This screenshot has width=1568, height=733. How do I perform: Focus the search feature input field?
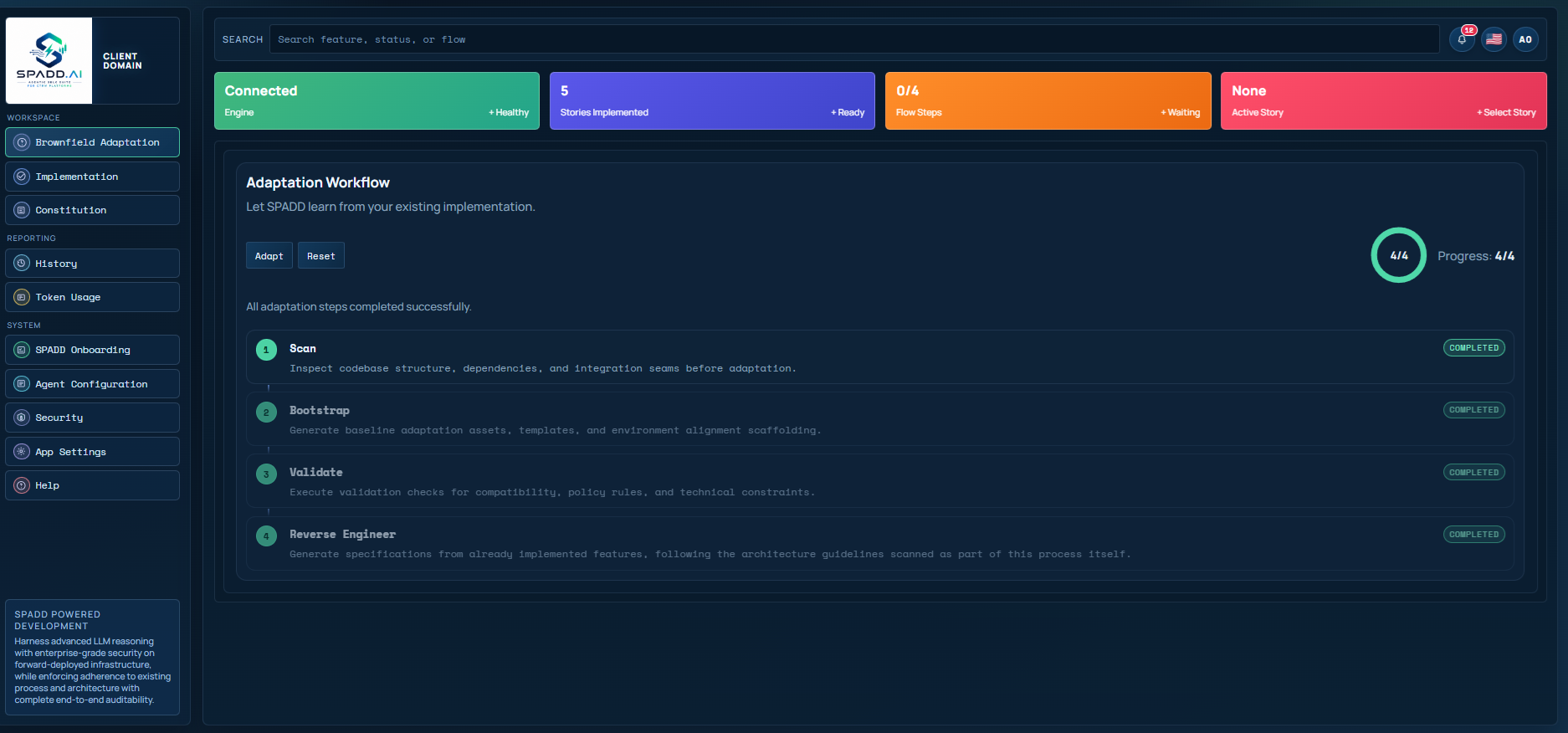(x=854, y=39)
